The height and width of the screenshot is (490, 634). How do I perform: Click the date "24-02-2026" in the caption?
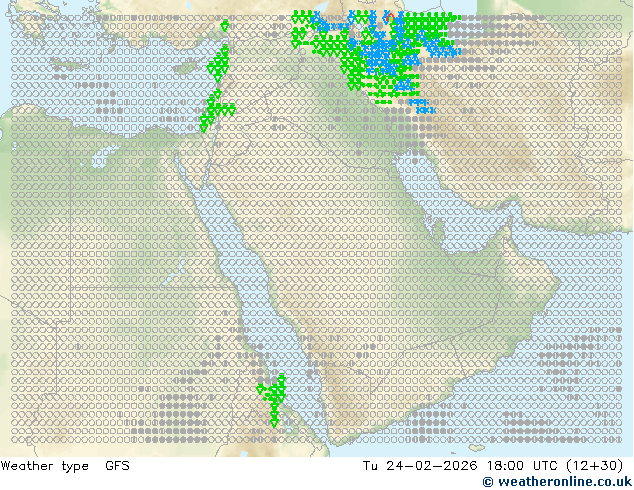tap(431, 466)
